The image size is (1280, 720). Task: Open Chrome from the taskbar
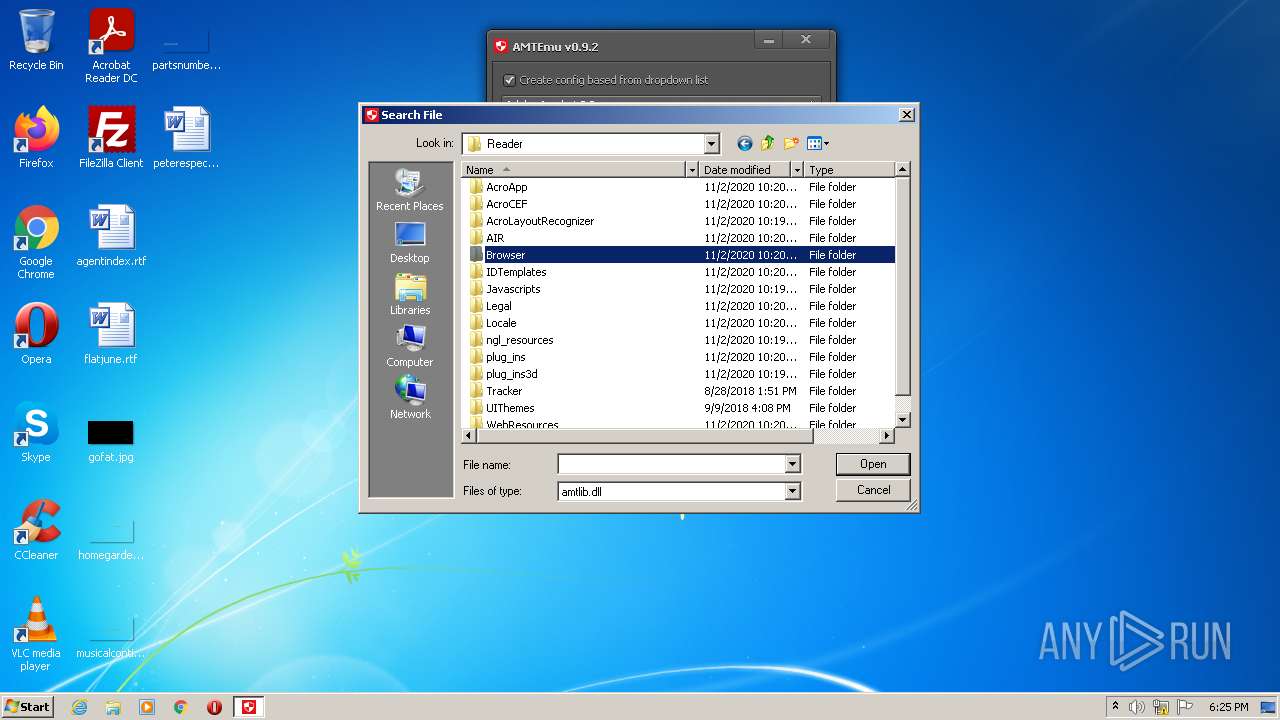(x=181, y=707)
